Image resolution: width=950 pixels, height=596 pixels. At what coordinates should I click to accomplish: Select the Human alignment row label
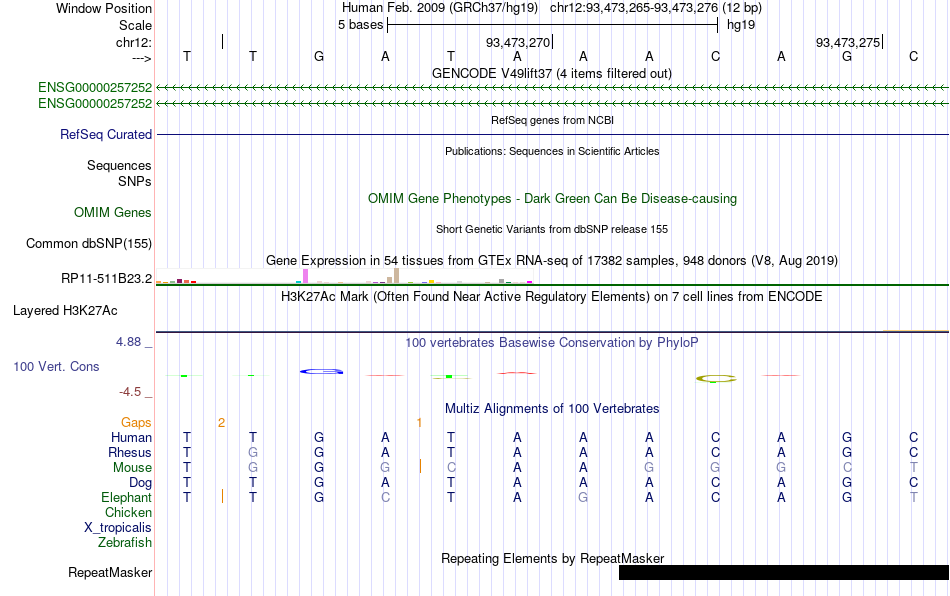tap(131, 437)
